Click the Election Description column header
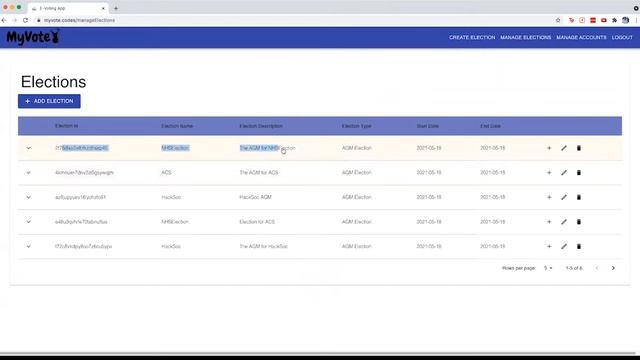 pyautogui.click(x=261, y=126)
